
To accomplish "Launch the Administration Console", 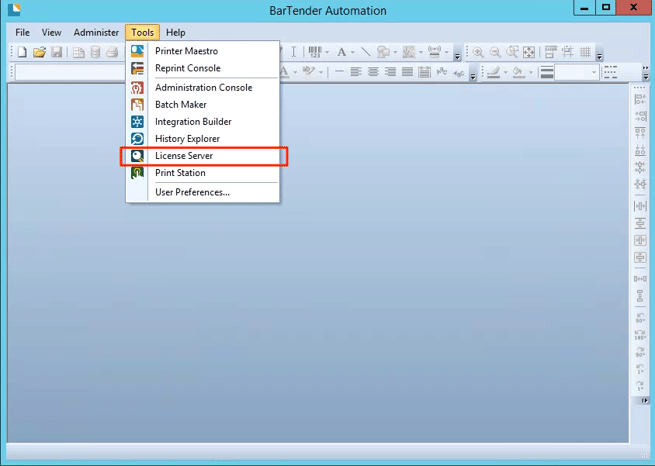I will point(203,87).
